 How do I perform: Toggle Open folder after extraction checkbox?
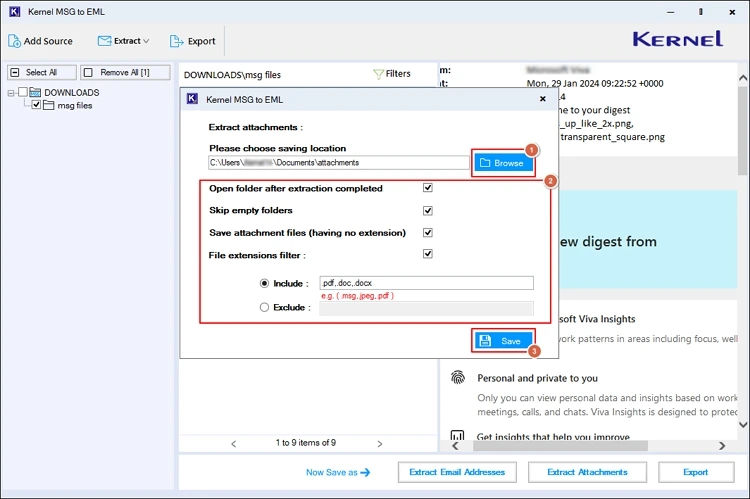[x=428, y=188]
